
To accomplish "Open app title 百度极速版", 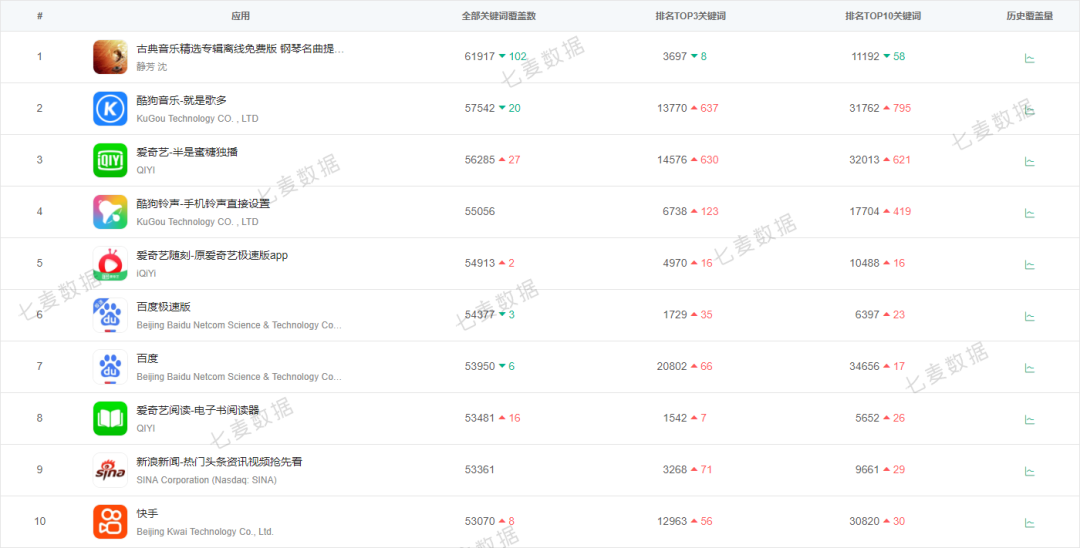I will click(x=163, y=307).
